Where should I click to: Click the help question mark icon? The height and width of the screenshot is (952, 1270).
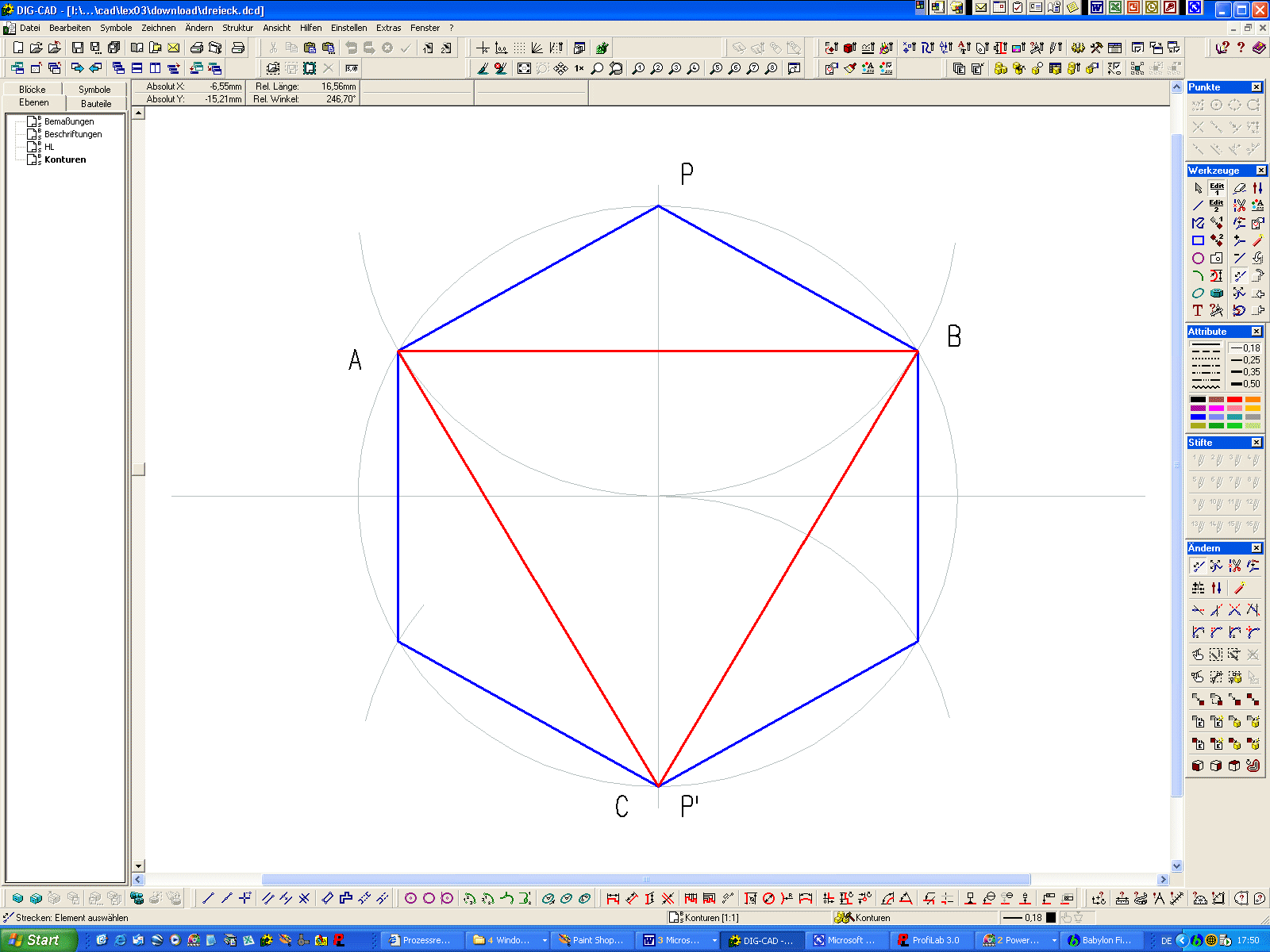click(1241, 48)
